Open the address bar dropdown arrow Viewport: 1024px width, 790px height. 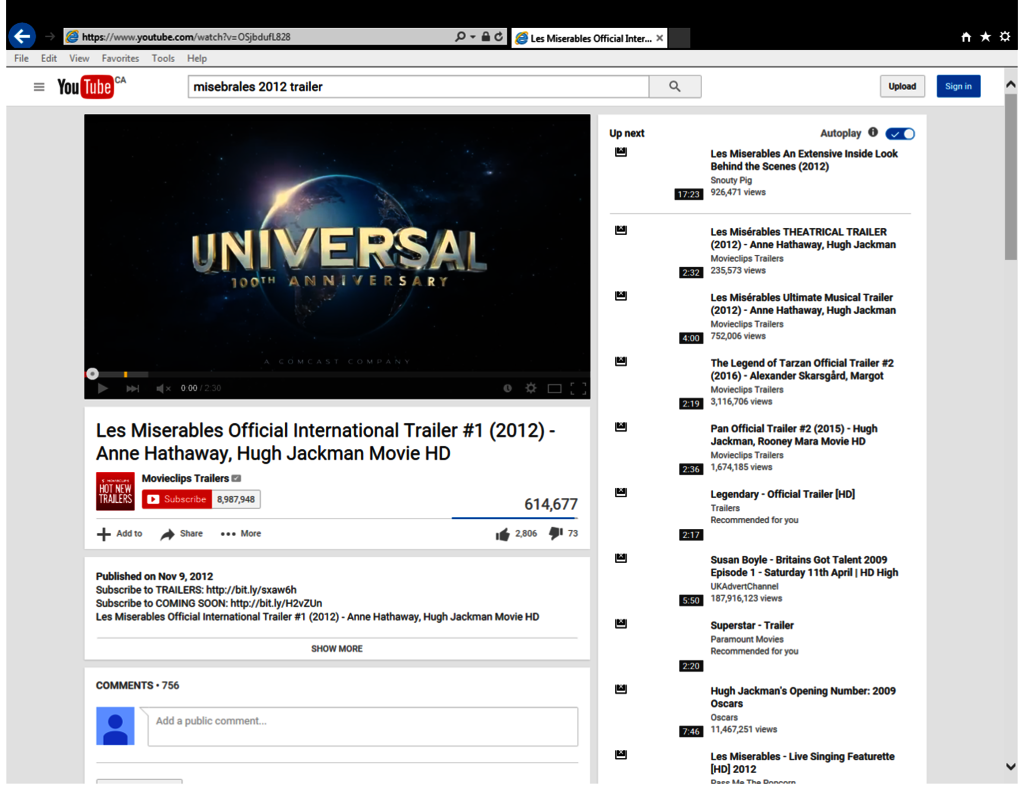pos(473,37)
